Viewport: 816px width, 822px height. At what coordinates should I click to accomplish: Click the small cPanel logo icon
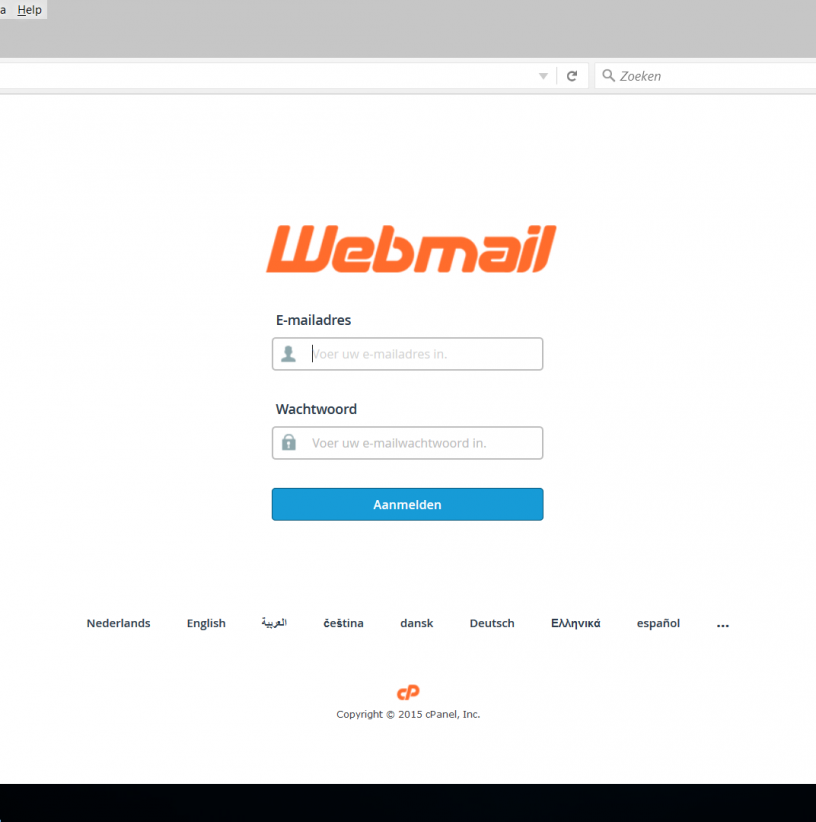[x=408, y=693]
